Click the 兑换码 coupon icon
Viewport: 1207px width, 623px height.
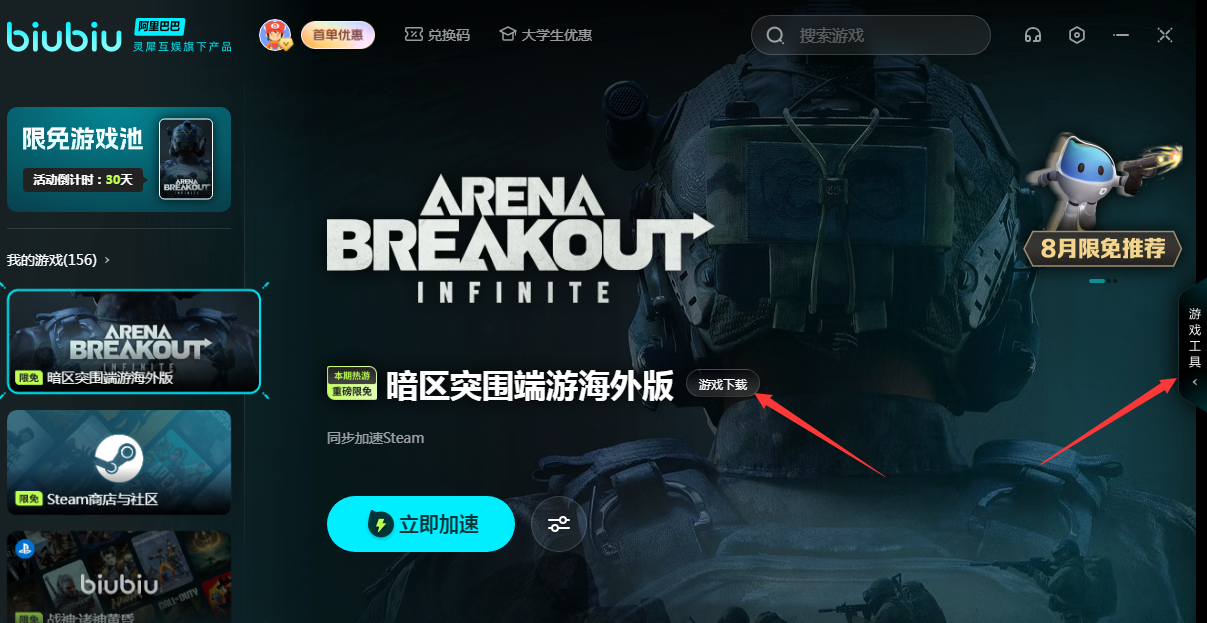[414, 35]
